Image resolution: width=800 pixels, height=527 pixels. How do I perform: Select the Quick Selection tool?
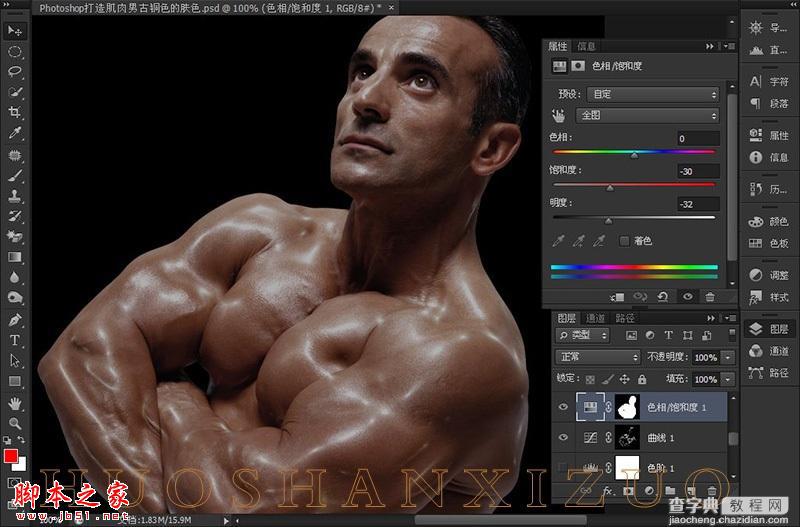(15, 92)
